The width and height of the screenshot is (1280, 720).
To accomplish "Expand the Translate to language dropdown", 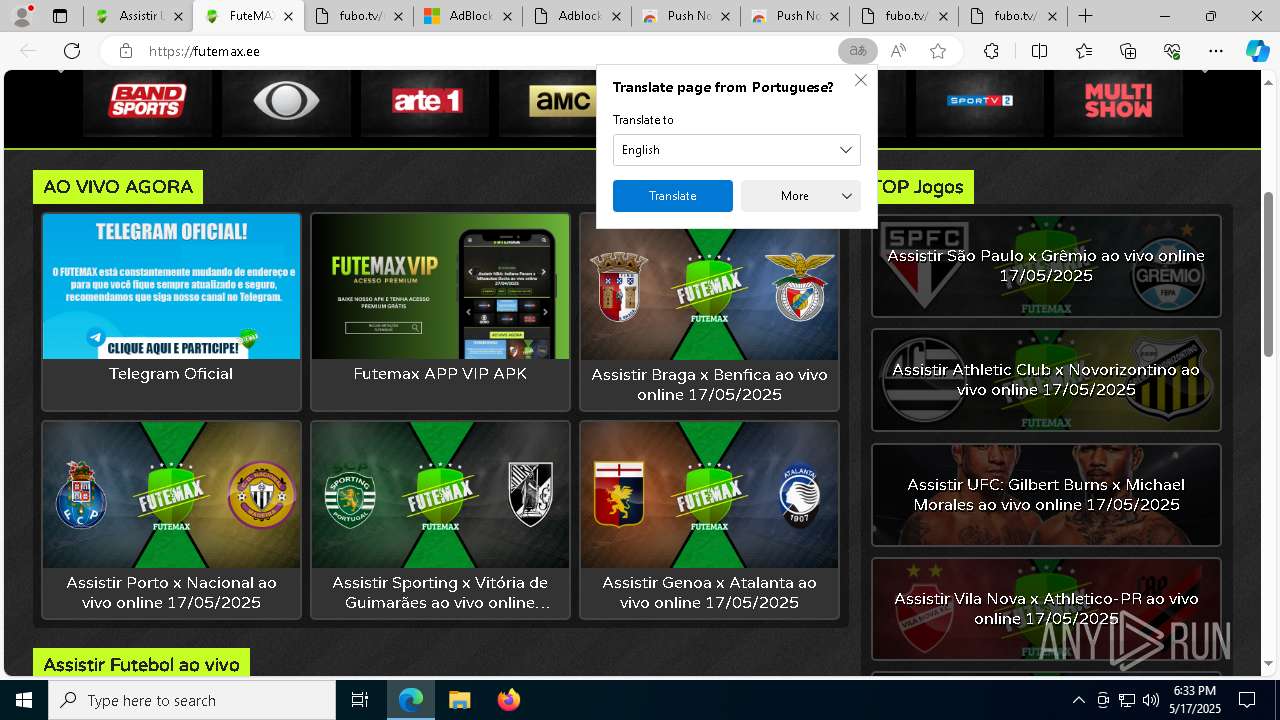I will coord(736,150).
